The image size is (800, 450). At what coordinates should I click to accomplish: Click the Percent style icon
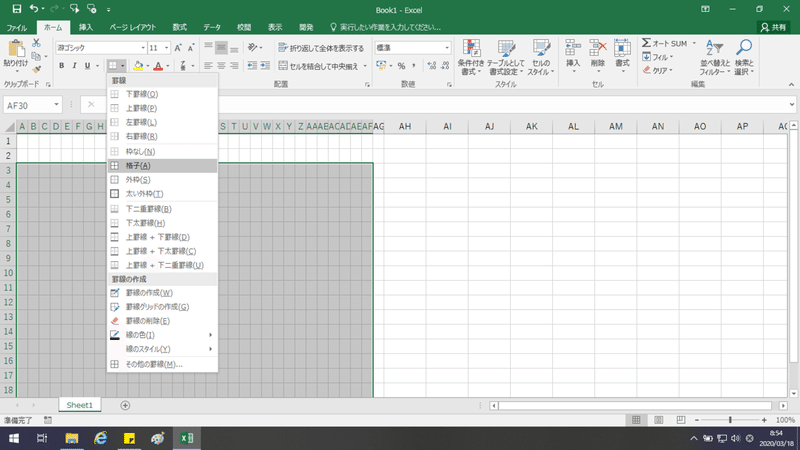point(402,66)
